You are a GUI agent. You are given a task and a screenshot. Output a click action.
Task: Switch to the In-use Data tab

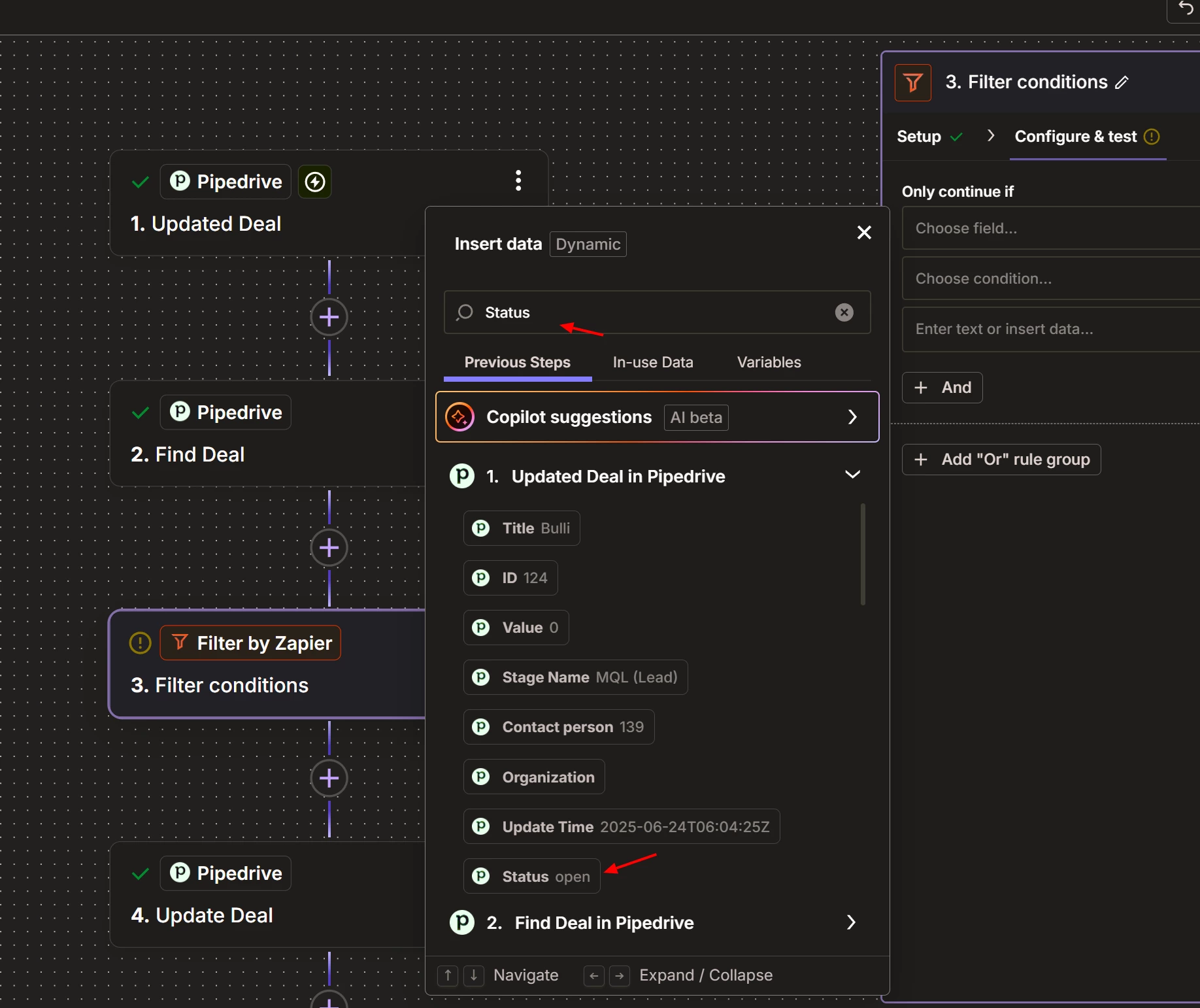pos(653,362)
